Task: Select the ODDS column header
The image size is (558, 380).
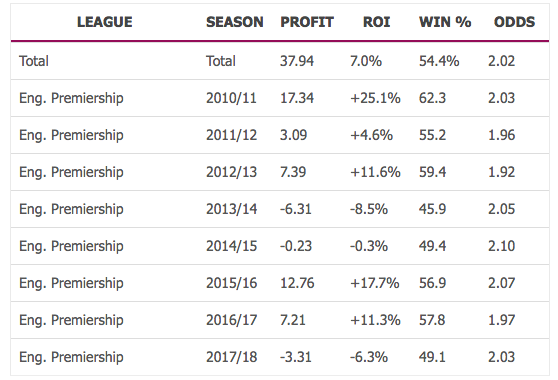Action: (x=514, y=22)
